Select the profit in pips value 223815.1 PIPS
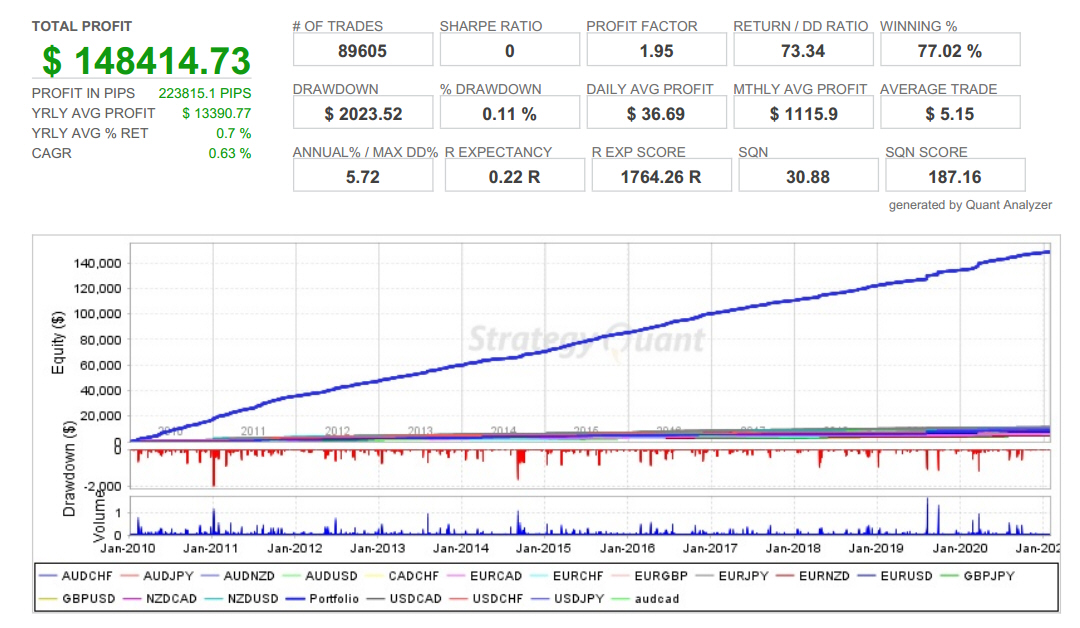This screenshot has width=1080, height=628. (x=205, y=94)
